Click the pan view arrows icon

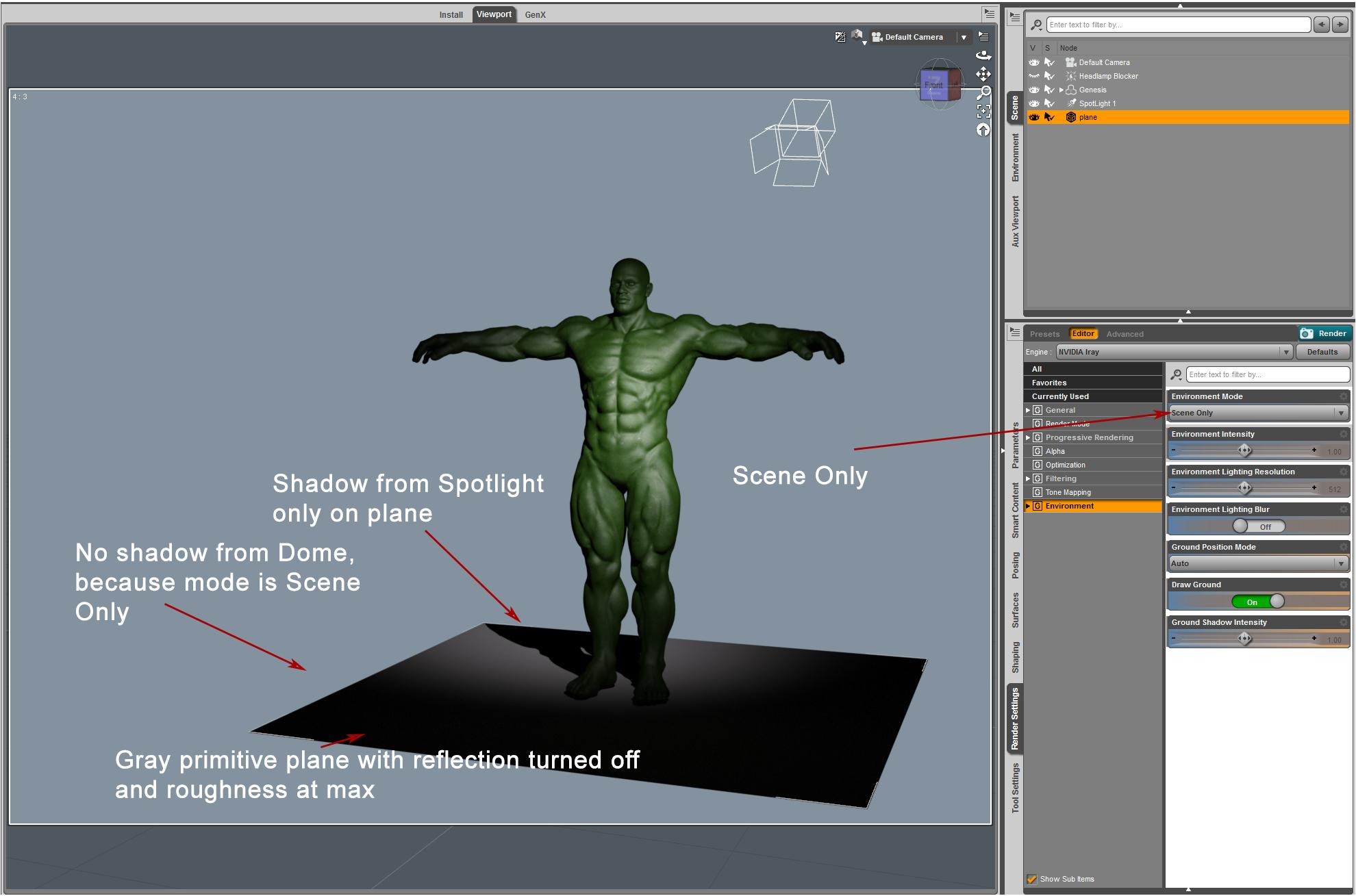coord(983,74)
